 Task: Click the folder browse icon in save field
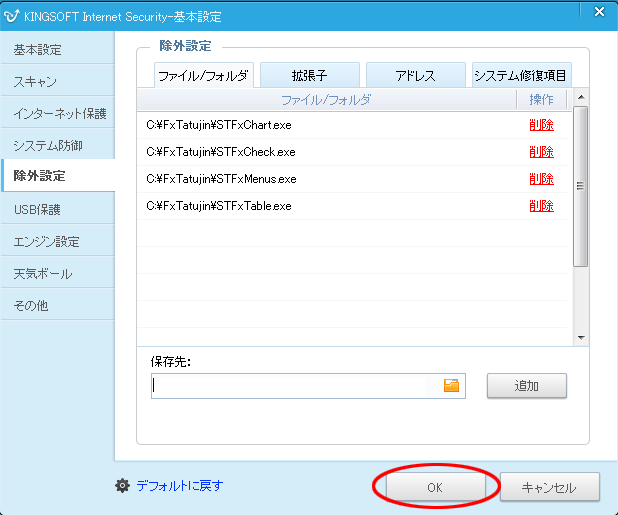[x=451, y=385]
